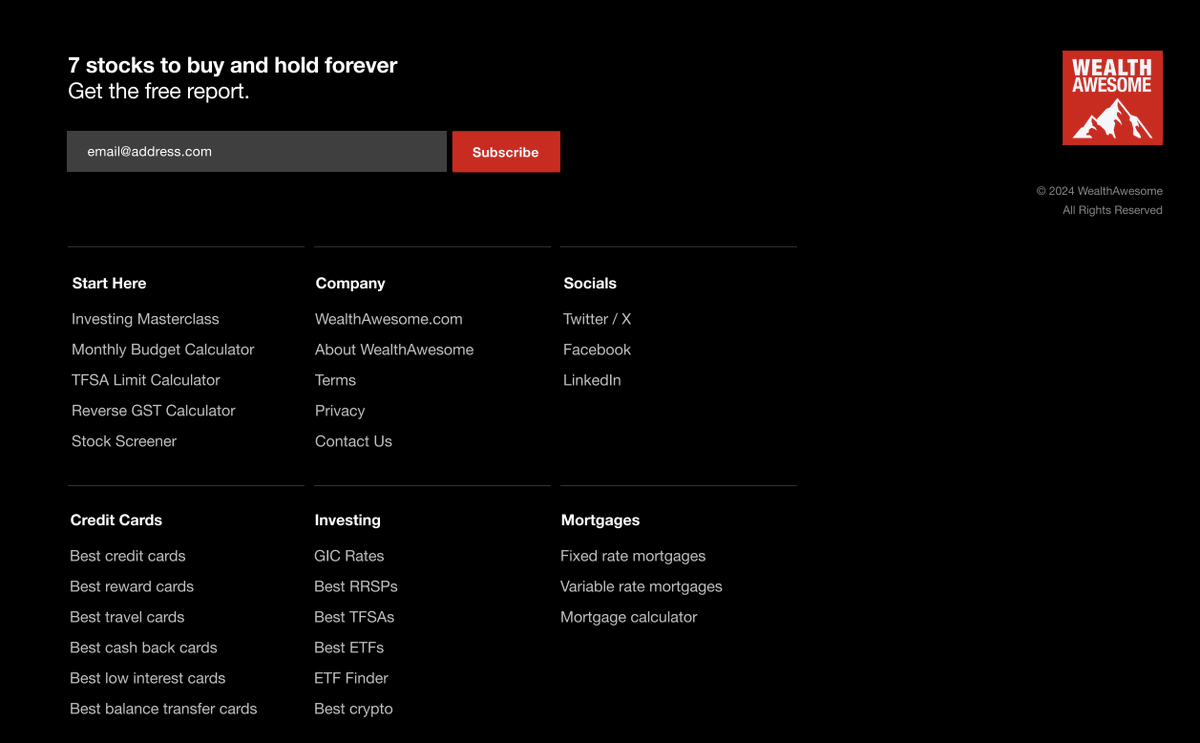1200x743 pixels.
Task: Open the LinkedIn social link
Action: point(592,380)
